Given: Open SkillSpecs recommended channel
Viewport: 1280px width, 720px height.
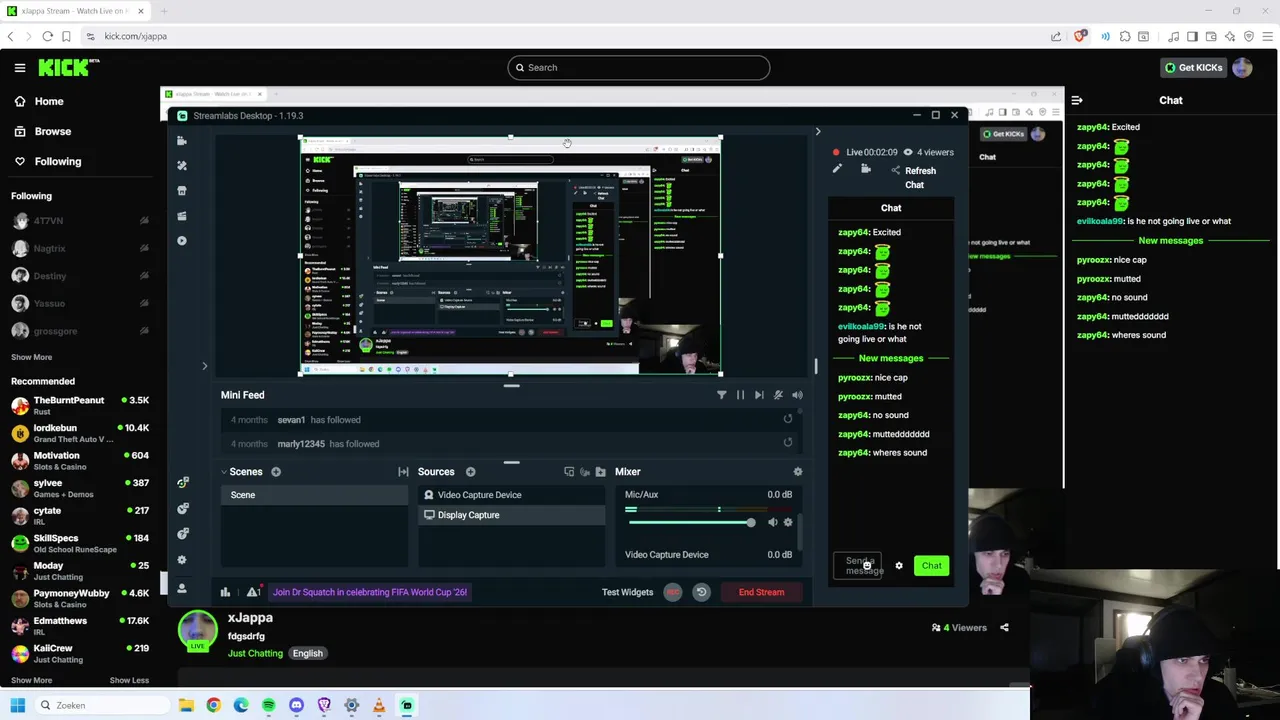Looking at the screenshot, I should (x=80, y=543).
